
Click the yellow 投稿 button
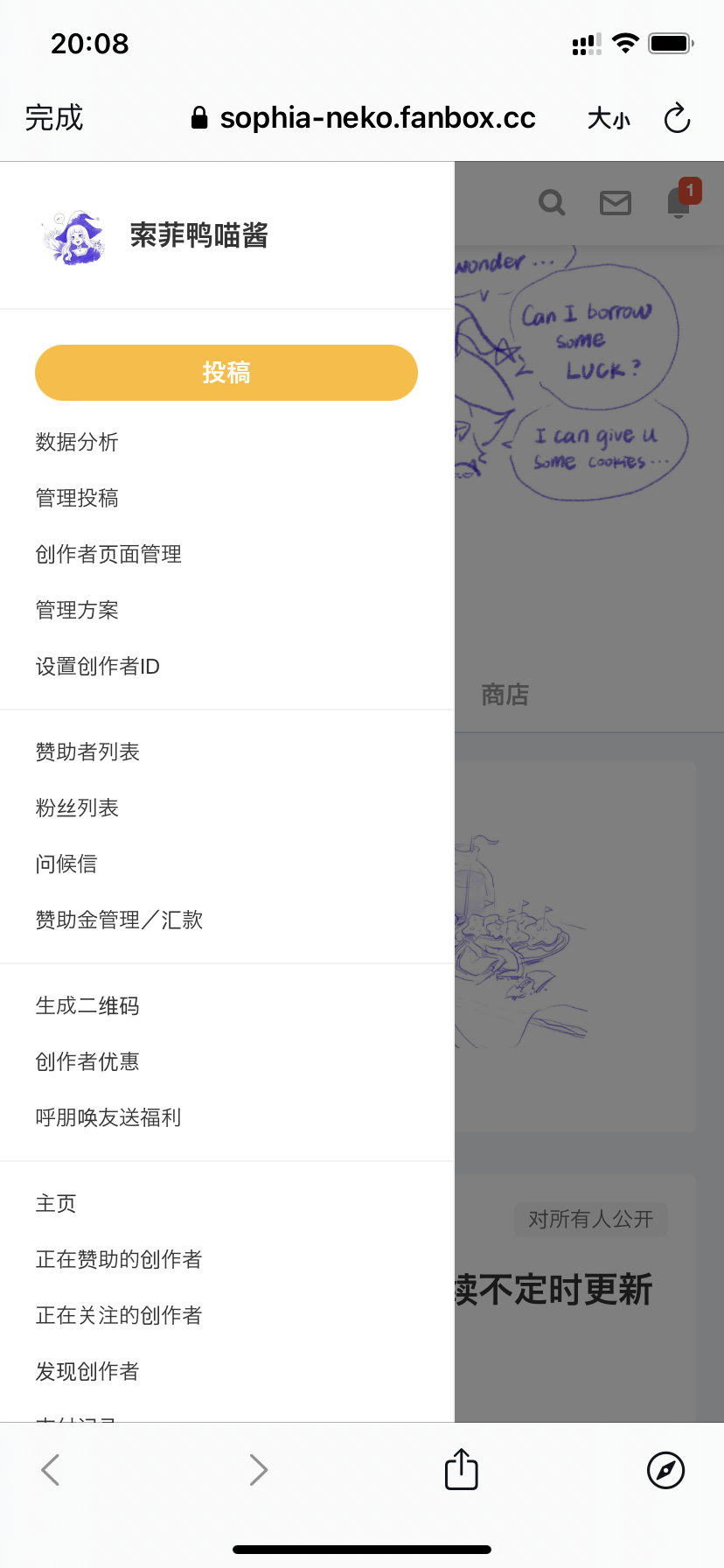pyautogui.click(x=226, y=373)
